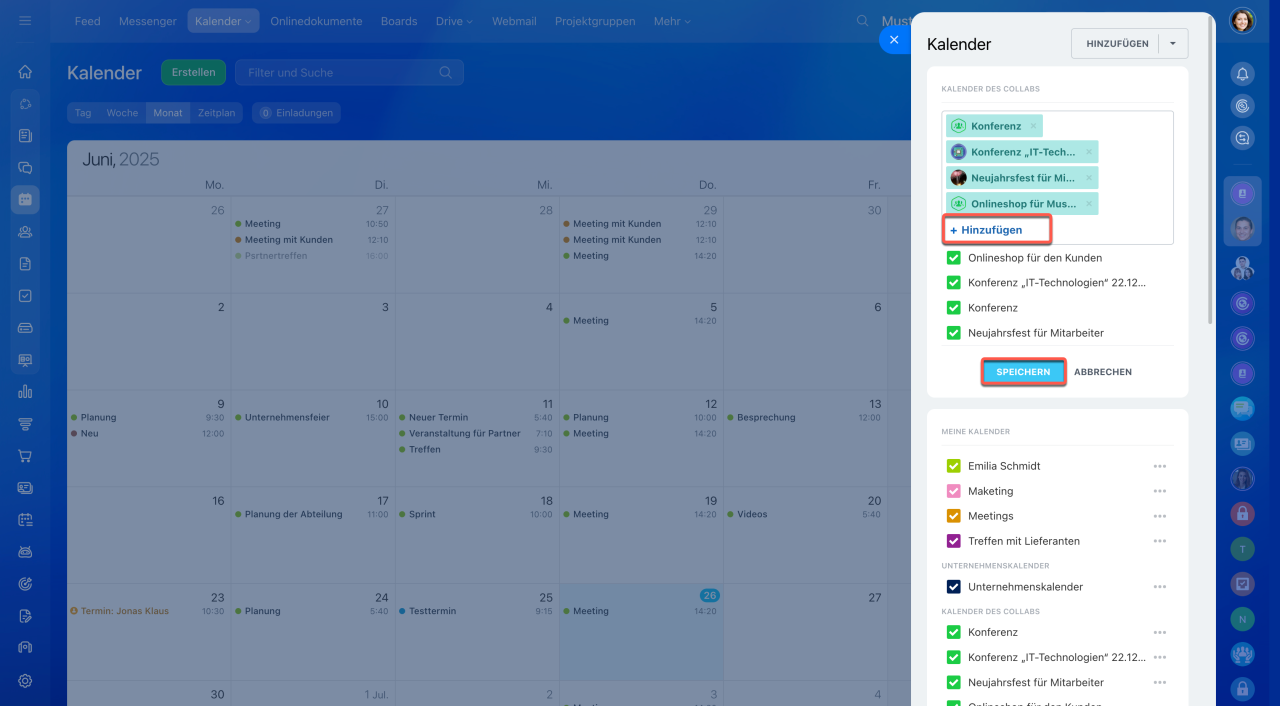
Task: Switch to the Tag view tab
Action: [x=83, y=113]
